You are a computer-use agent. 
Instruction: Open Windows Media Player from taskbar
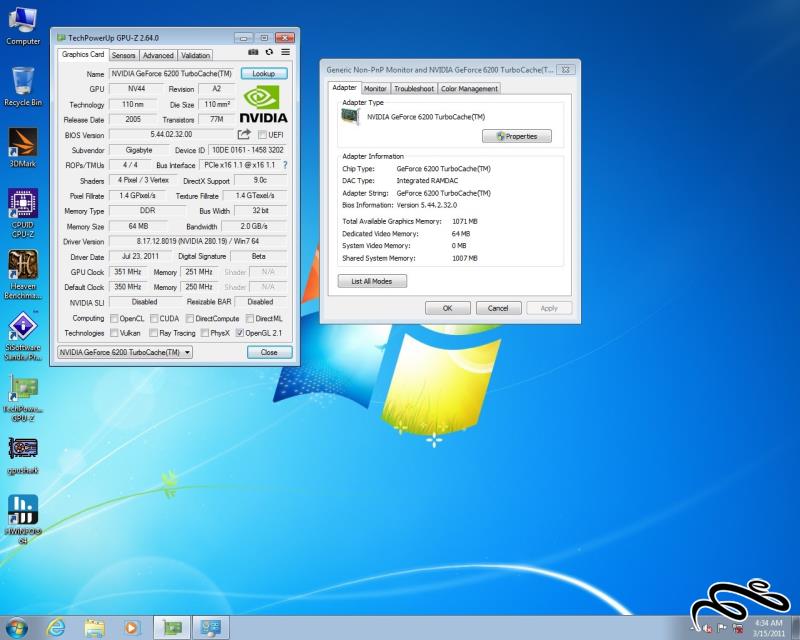(131, 628)
